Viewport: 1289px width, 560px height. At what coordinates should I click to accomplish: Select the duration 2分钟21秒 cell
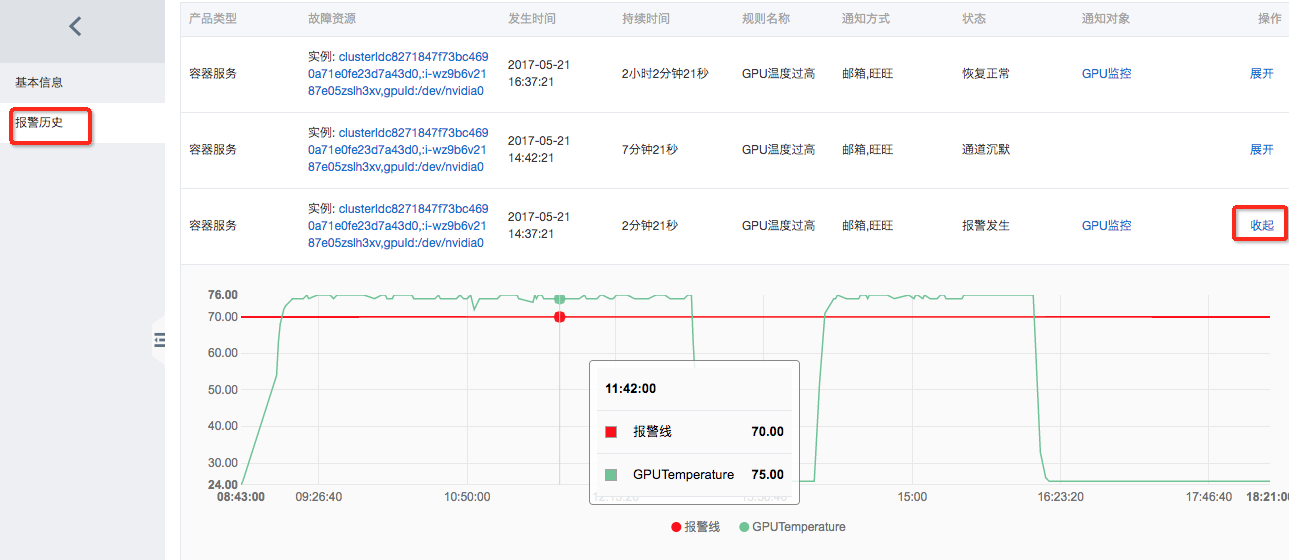650,226
